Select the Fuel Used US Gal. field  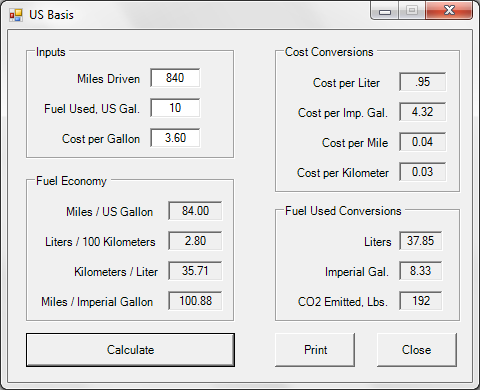[x=175, y=108]
